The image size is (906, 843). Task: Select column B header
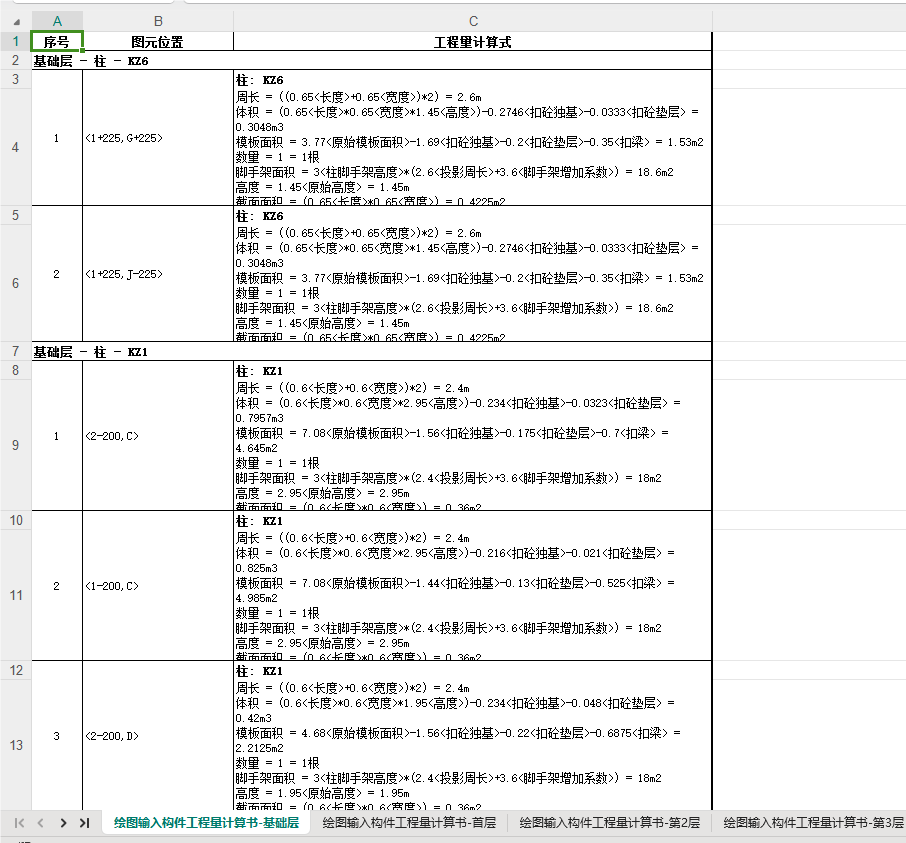click(x=158, y=21)
